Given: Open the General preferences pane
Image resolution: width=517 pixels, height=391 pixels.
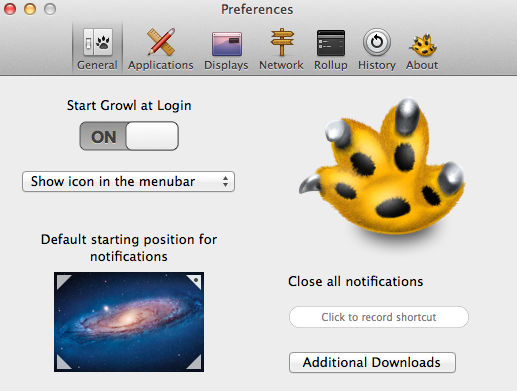Looking at the screenshot, I should click(97, 49).
